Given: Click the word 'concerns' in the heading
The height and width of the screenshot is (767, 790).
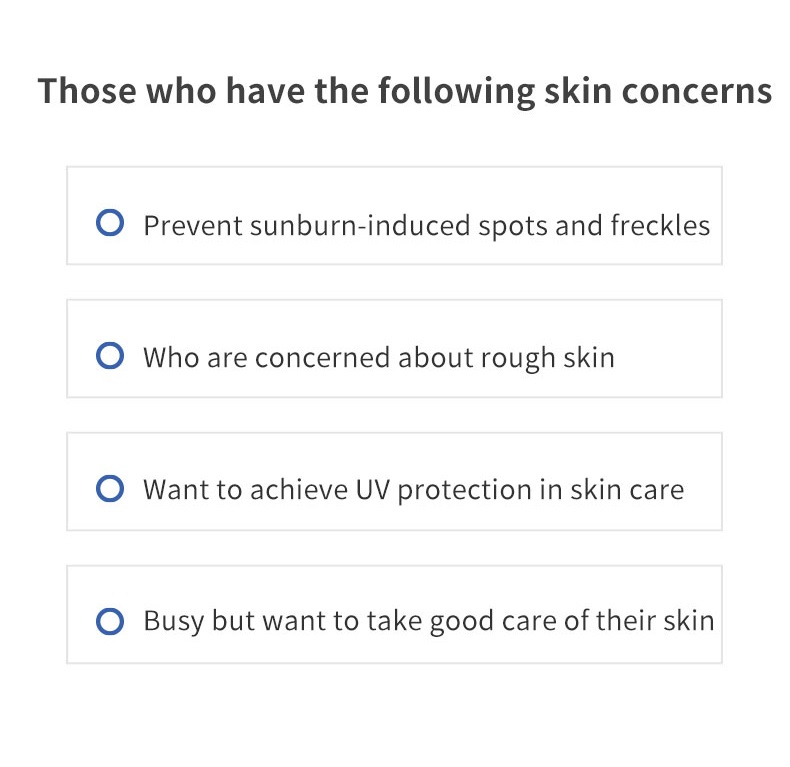Looking at the screenshot, I should pyautogui.click(x=697, y=92).
